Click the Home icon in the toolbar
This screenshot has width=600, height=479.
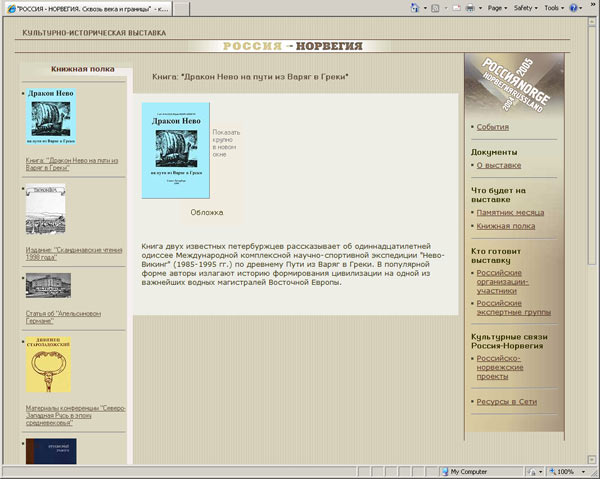click(x=415, y=7)
